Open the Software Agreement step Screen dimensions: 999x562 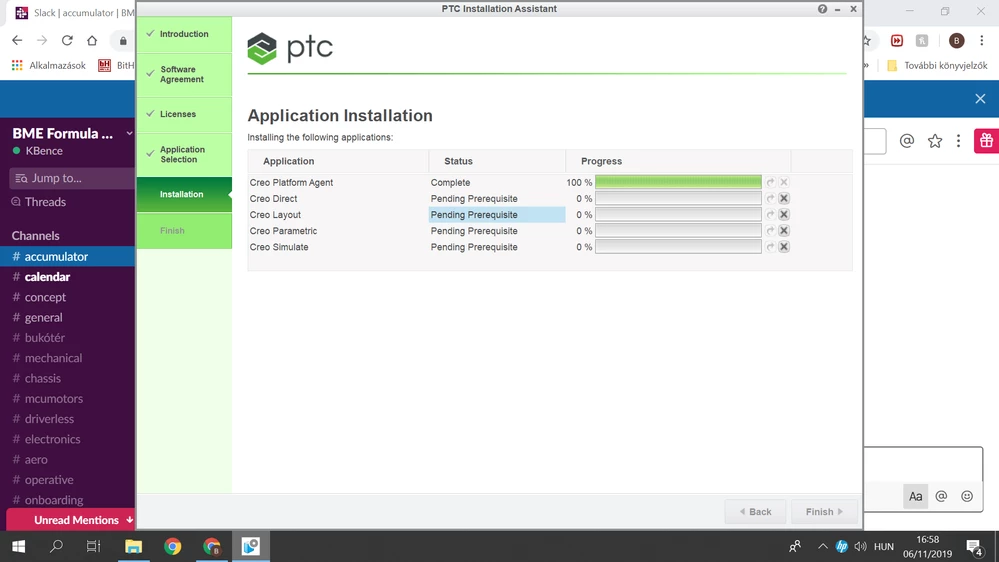tap(184, 75)
